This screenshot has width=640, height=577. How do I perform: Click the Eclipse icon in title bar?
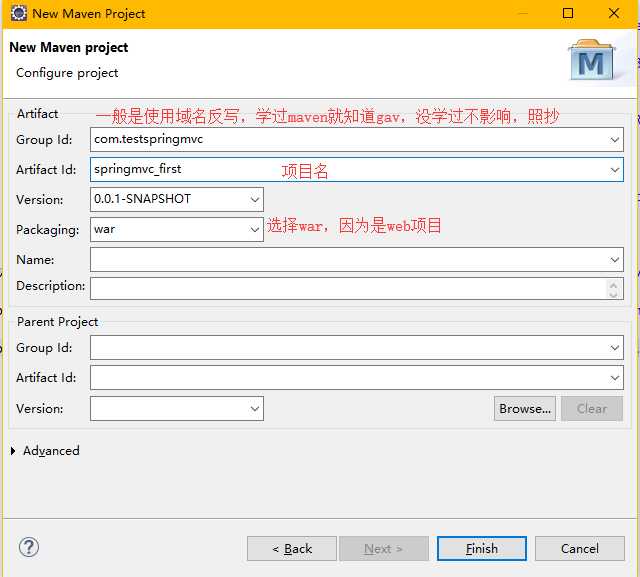pyautogui.click(x=18, y=13)
